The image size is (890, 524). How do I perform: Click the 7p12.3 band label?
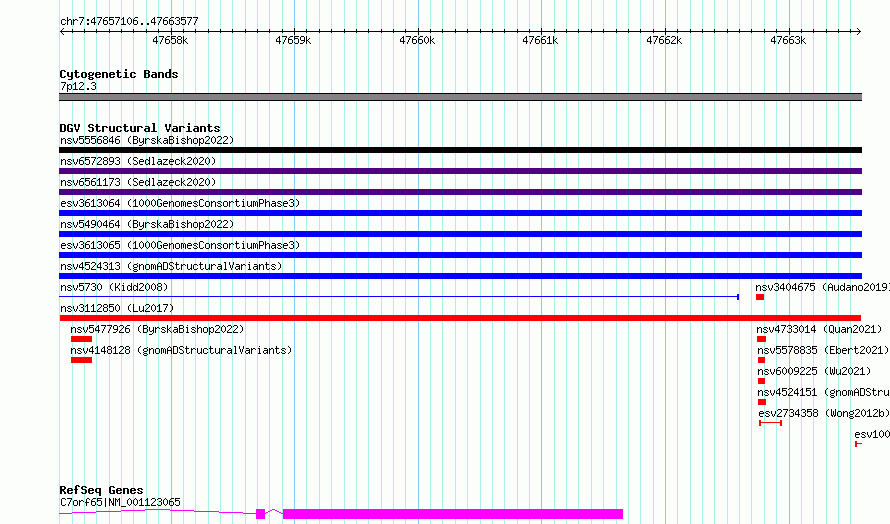(x=78, y=86)
